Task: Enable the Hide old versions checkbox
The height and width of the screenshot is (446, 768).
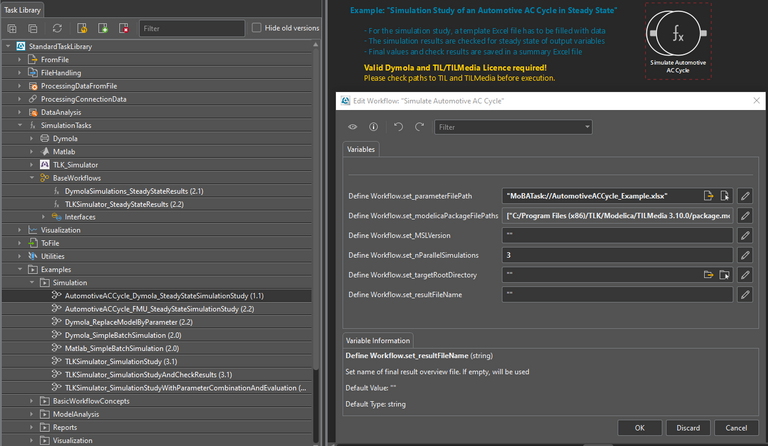Action: click(x=257, y=29)
